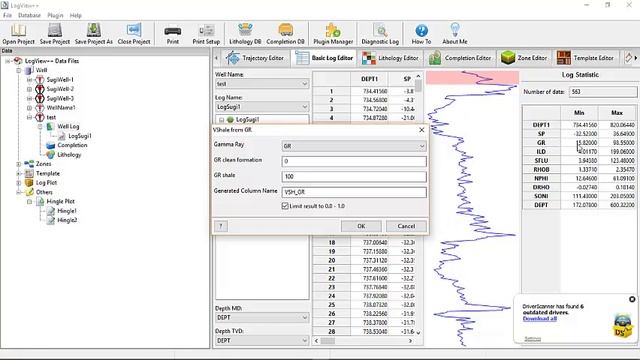The height and width of the screenshot is (360, 640).
Task: Click the About Me lightbulb icon
Action: click(455, 33)
